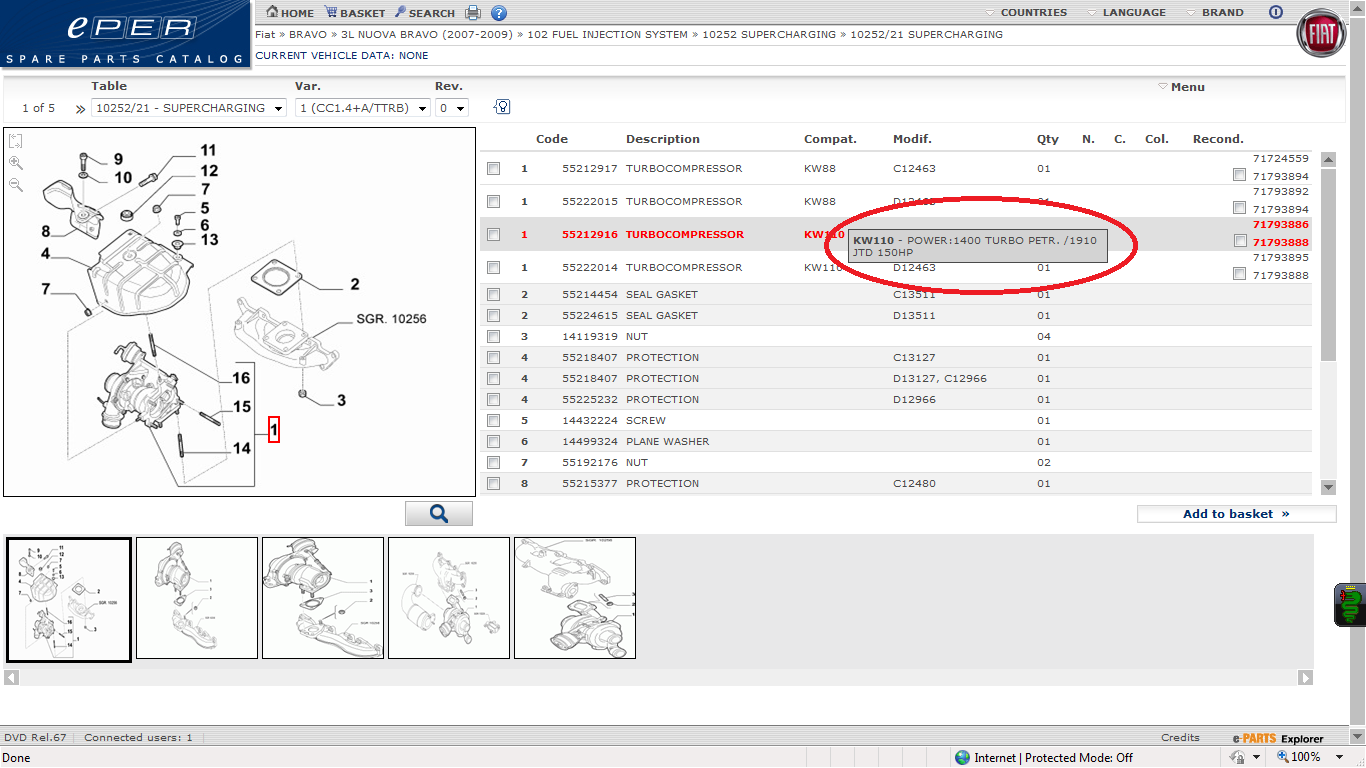The image size is (1366, 768).
Task: Click reconditioned code 71793886
Action: coord(1280,225)
